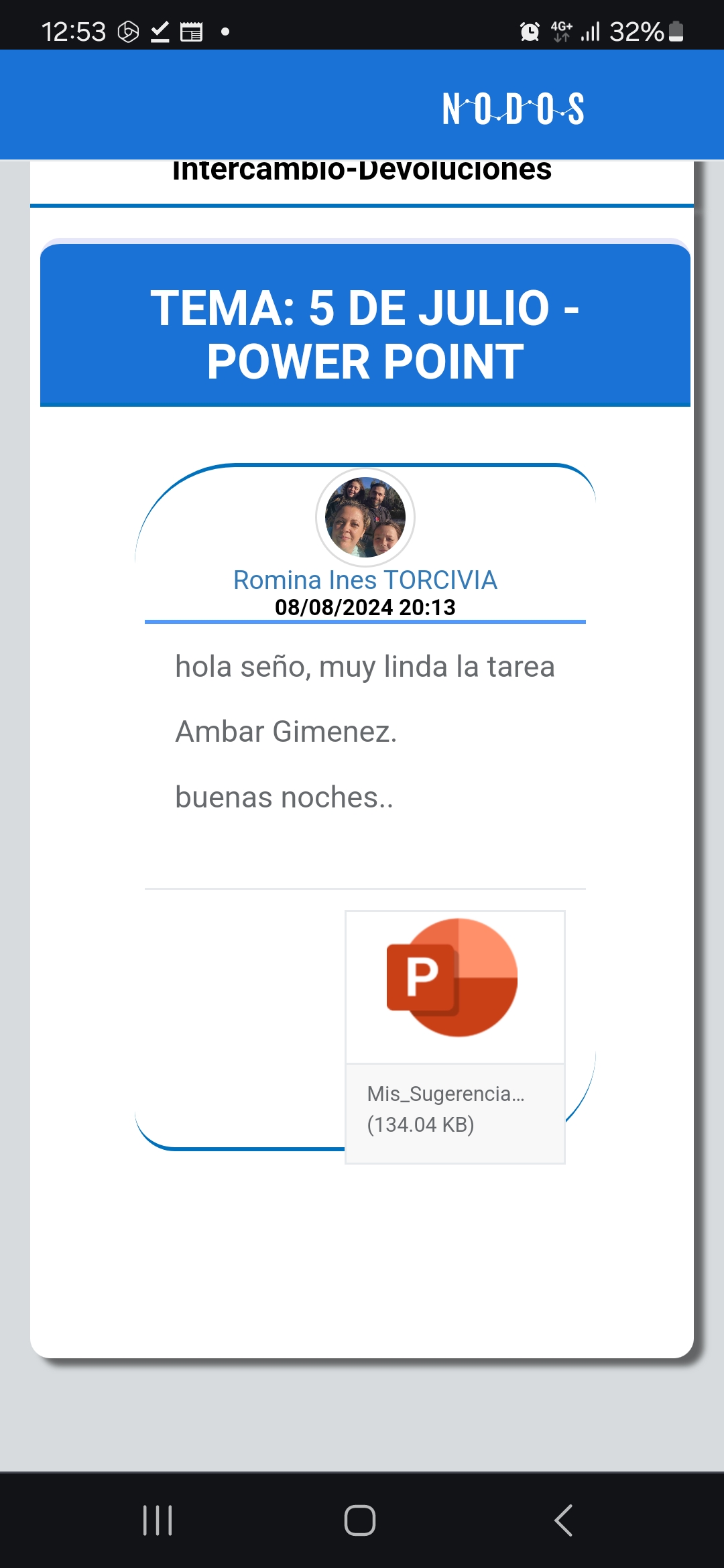The height and width of the screenshot is (1568, 724).
Task: Tap the alarm clock status icon
Action: (x=530, y=31)
